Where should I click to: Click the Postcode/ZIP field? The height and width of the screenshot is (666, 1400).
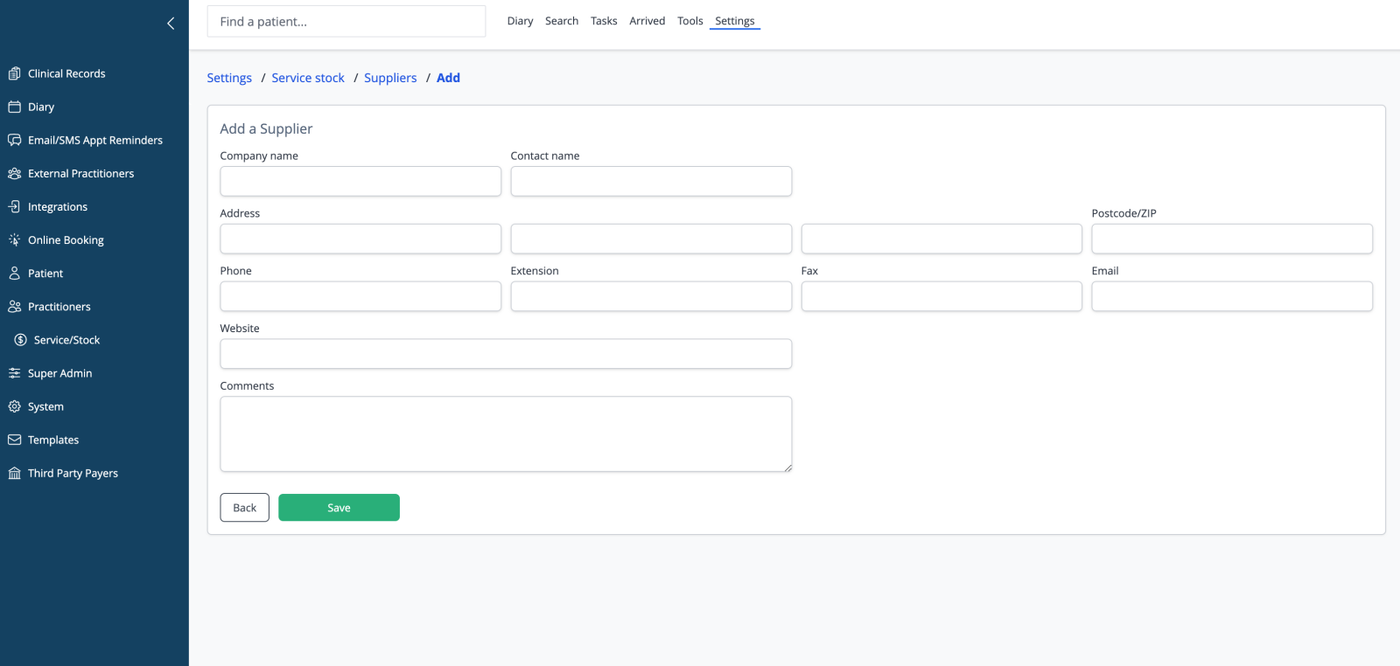pos(1232,239)
